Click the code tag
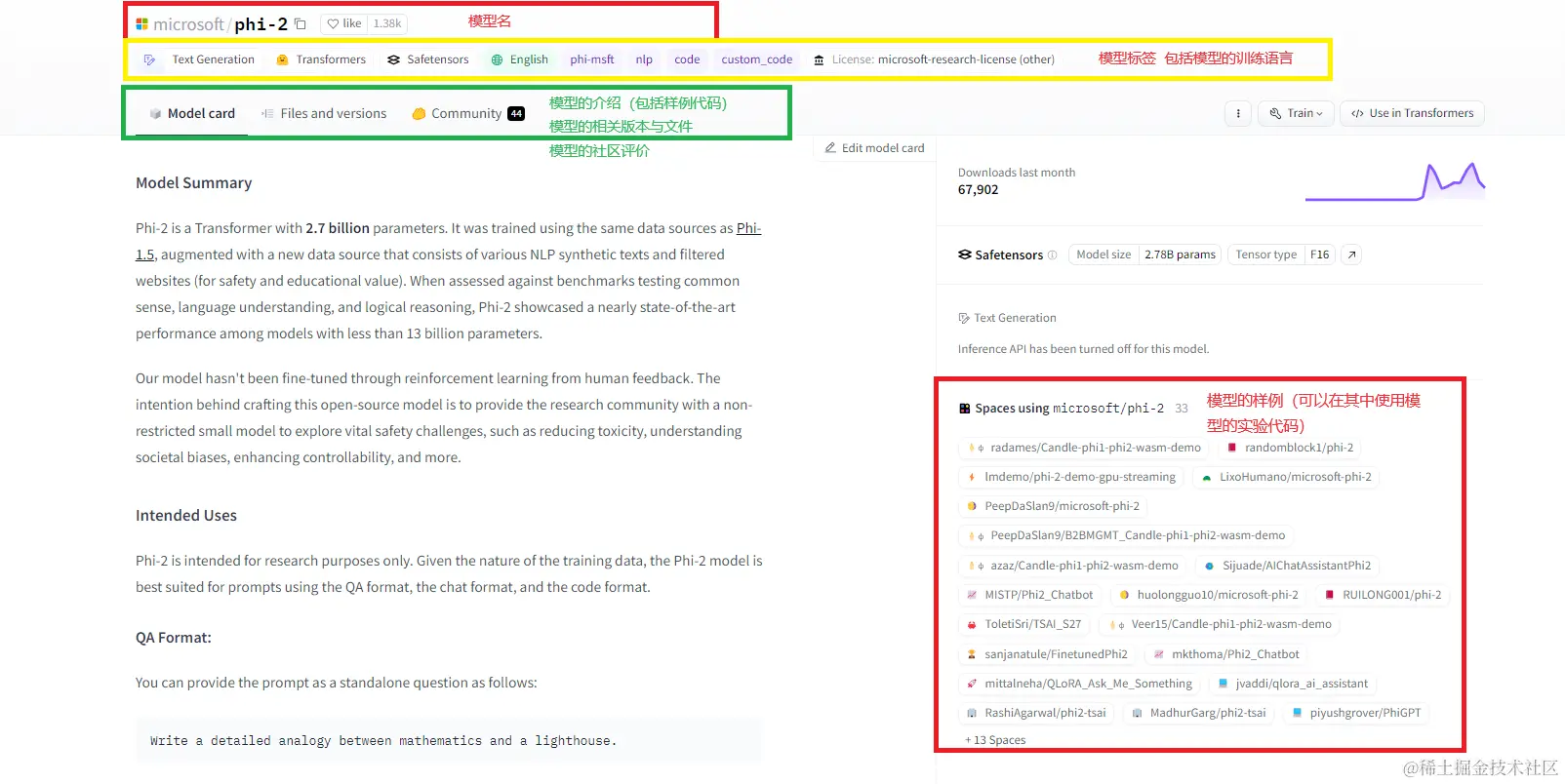 coord(687,59)
